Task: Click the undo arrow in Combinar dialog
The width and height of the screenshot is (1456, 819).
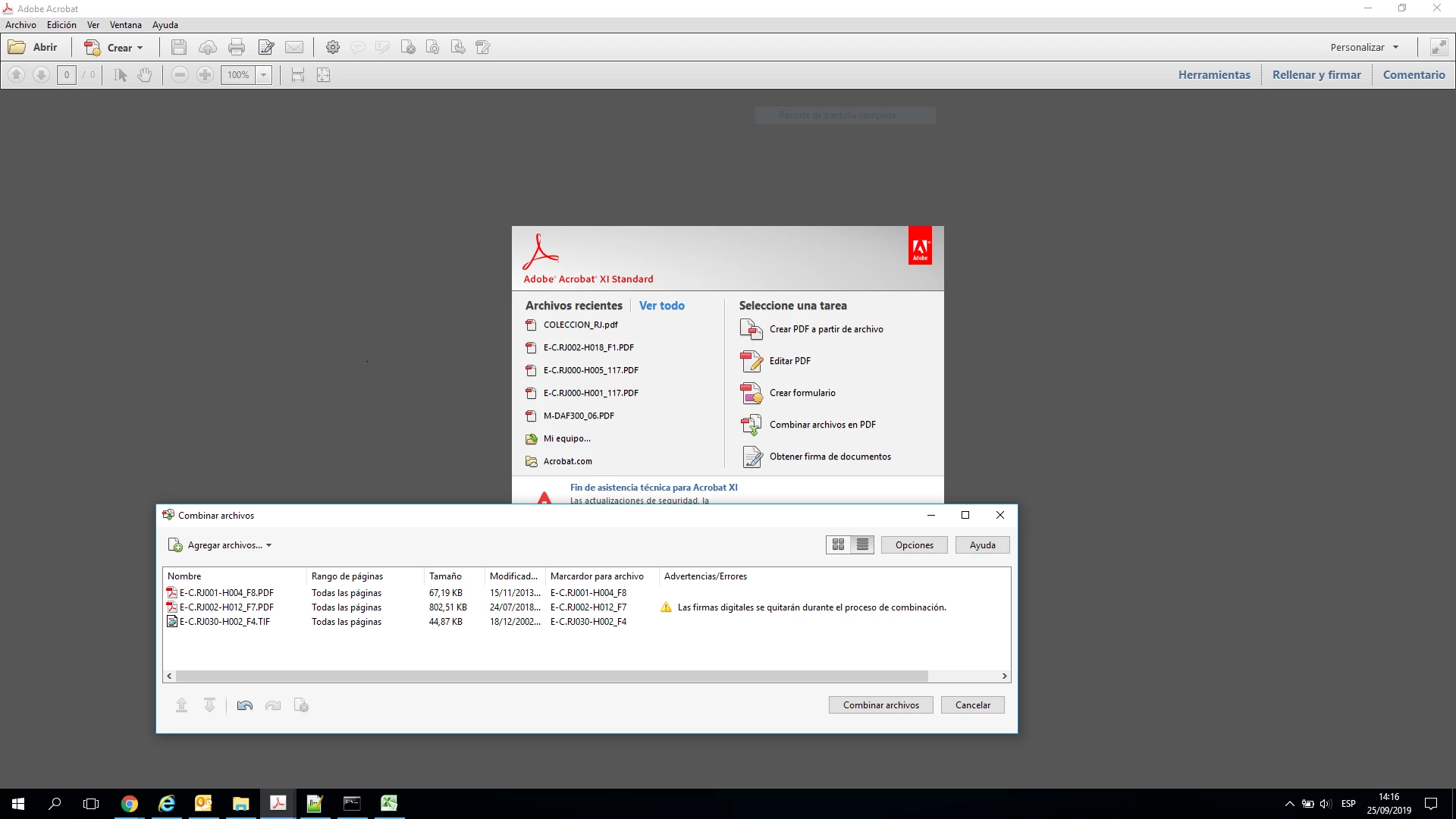Action: (x=244, y=706)
